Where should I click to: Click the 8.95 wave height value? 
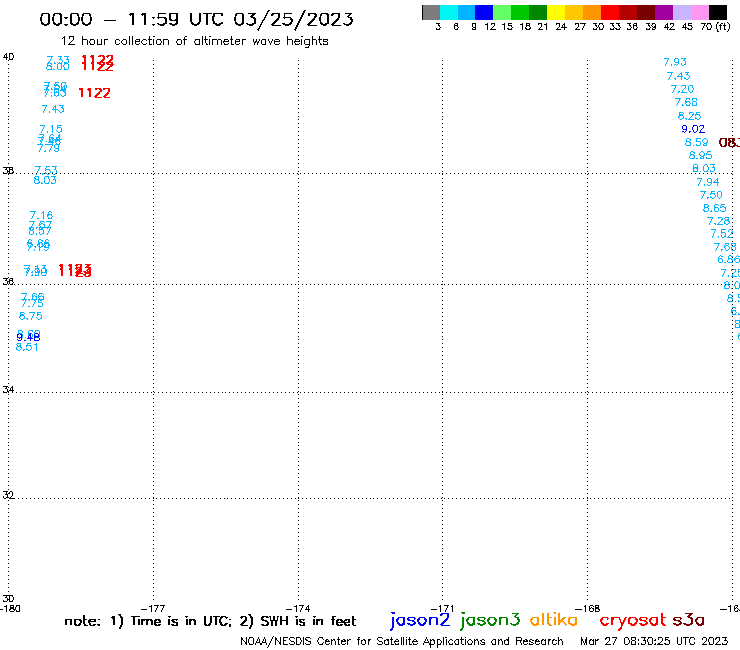click(x=700, y=155)
